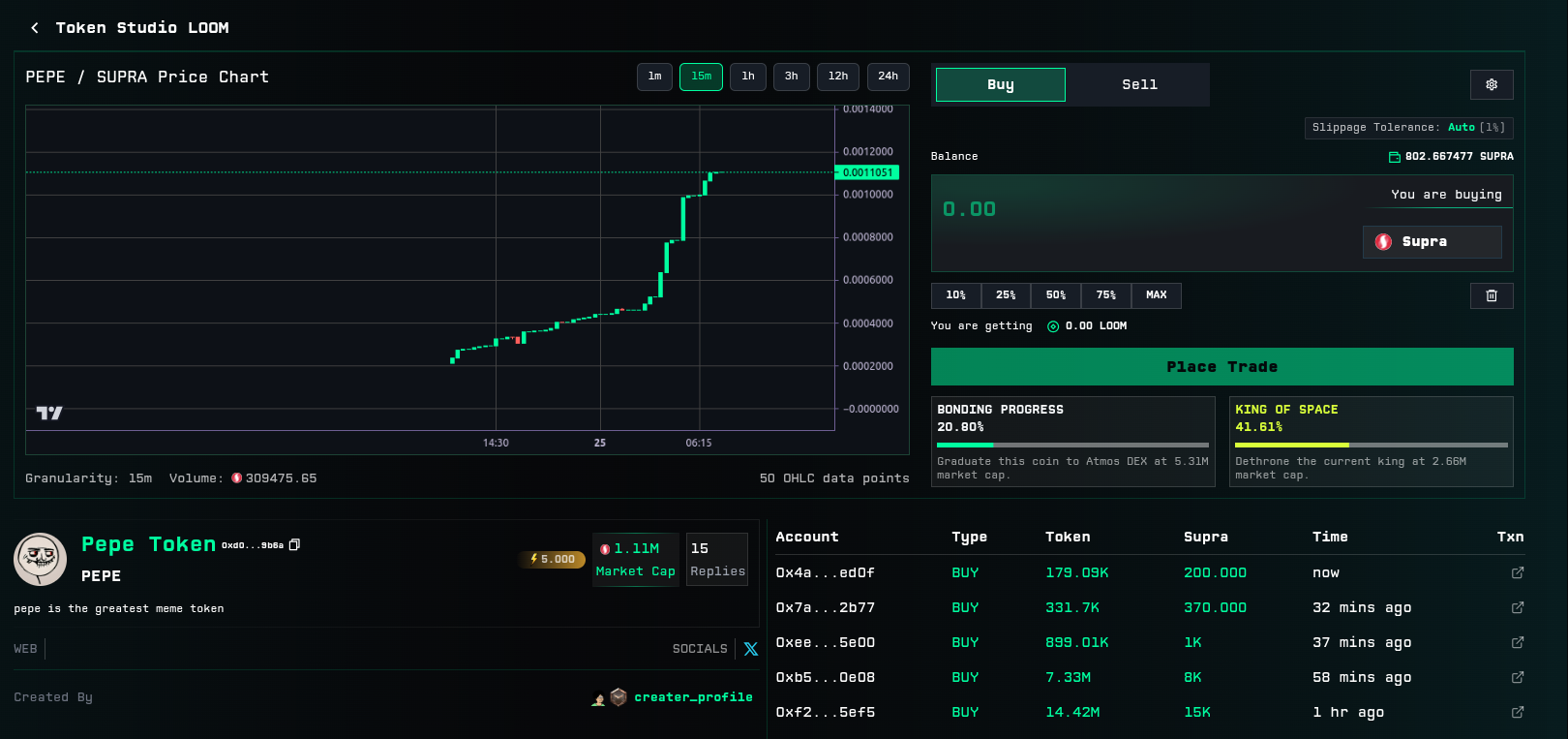The width and height of the screenshot is (1568, 739).
Task: Open transaction link for the 0xb5...0e08 row
Action: (x=1518, y=677)
